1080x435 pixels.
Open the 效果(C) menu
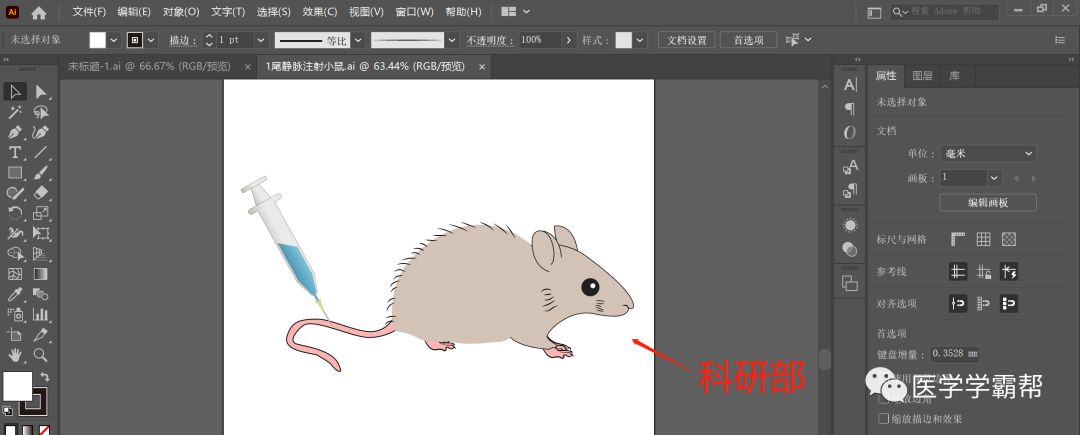tap(320, 12)
